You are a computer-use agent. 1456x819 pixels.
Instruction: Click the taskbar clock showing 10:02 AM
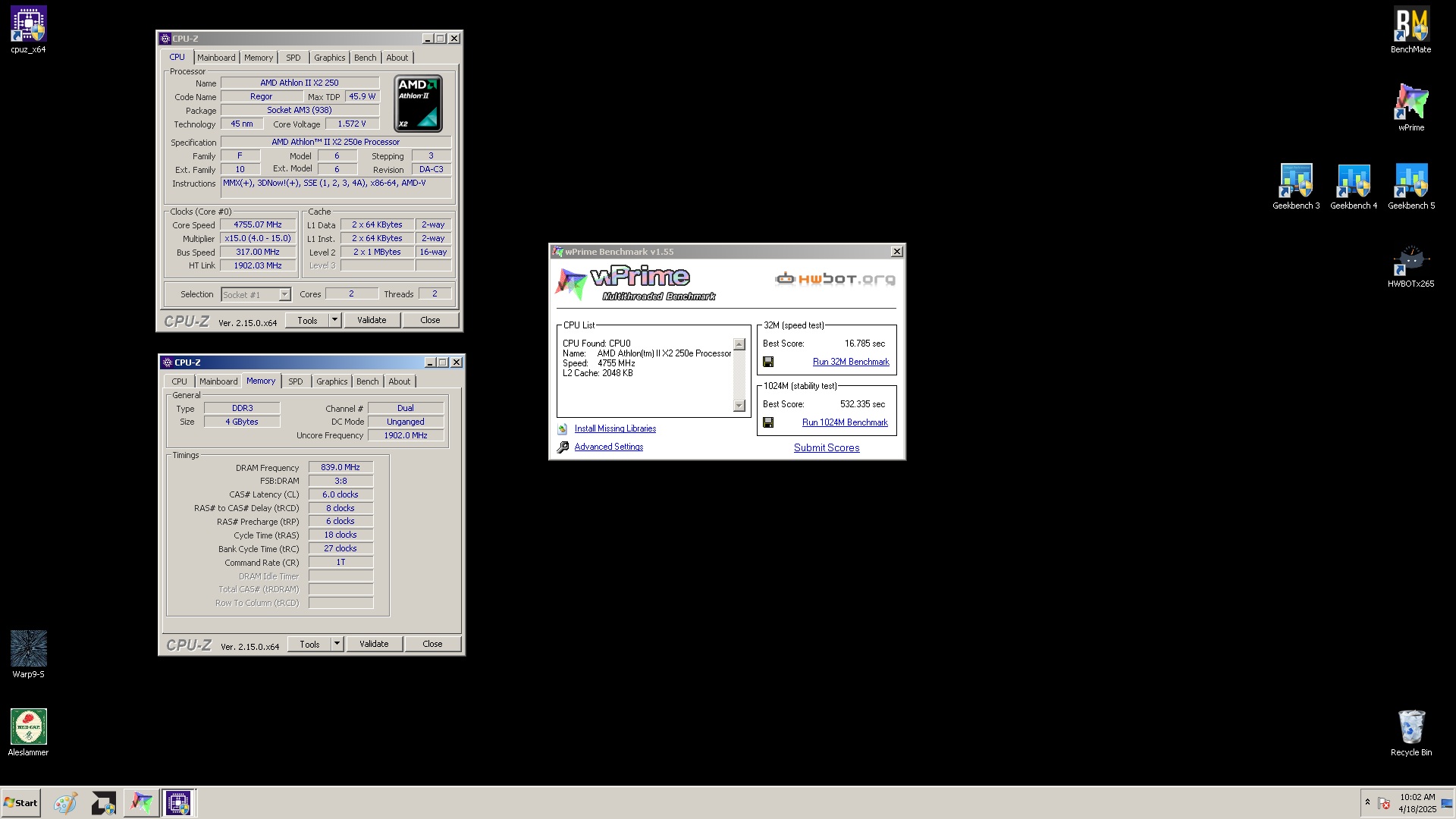click(1417, 803)
